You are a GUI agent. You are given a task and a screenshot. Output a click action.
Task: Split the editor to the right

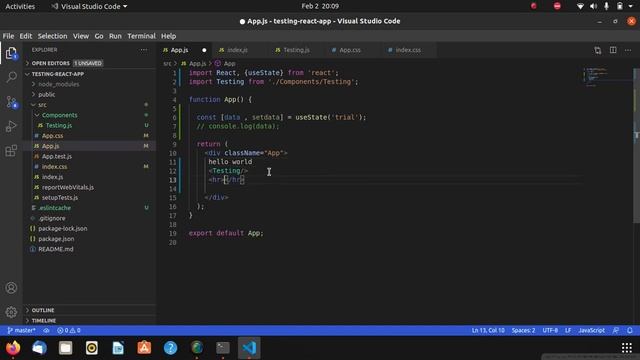[613, 50]
